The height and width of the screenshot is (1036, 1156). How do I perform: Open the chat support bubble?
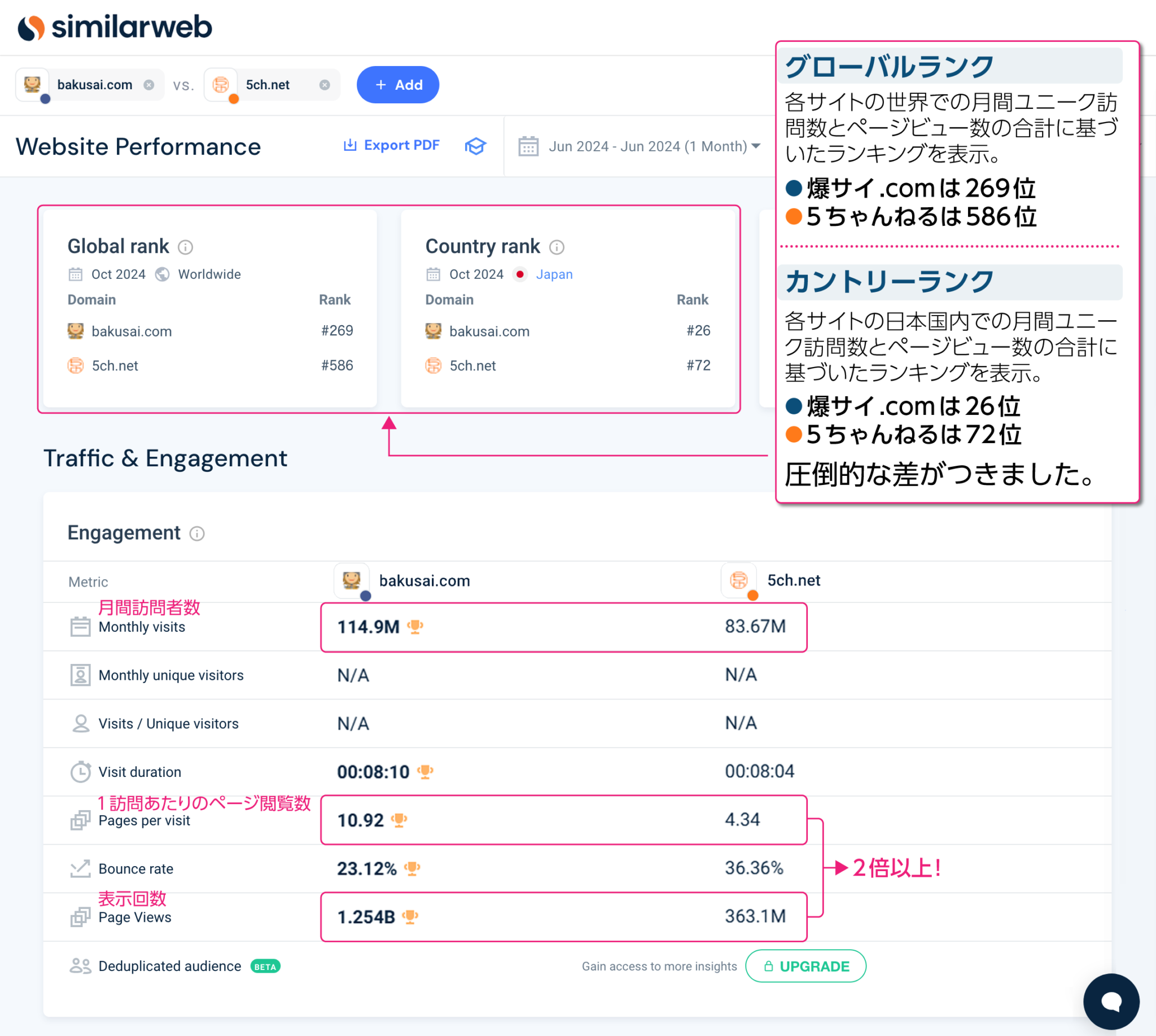point(1110,1001)
